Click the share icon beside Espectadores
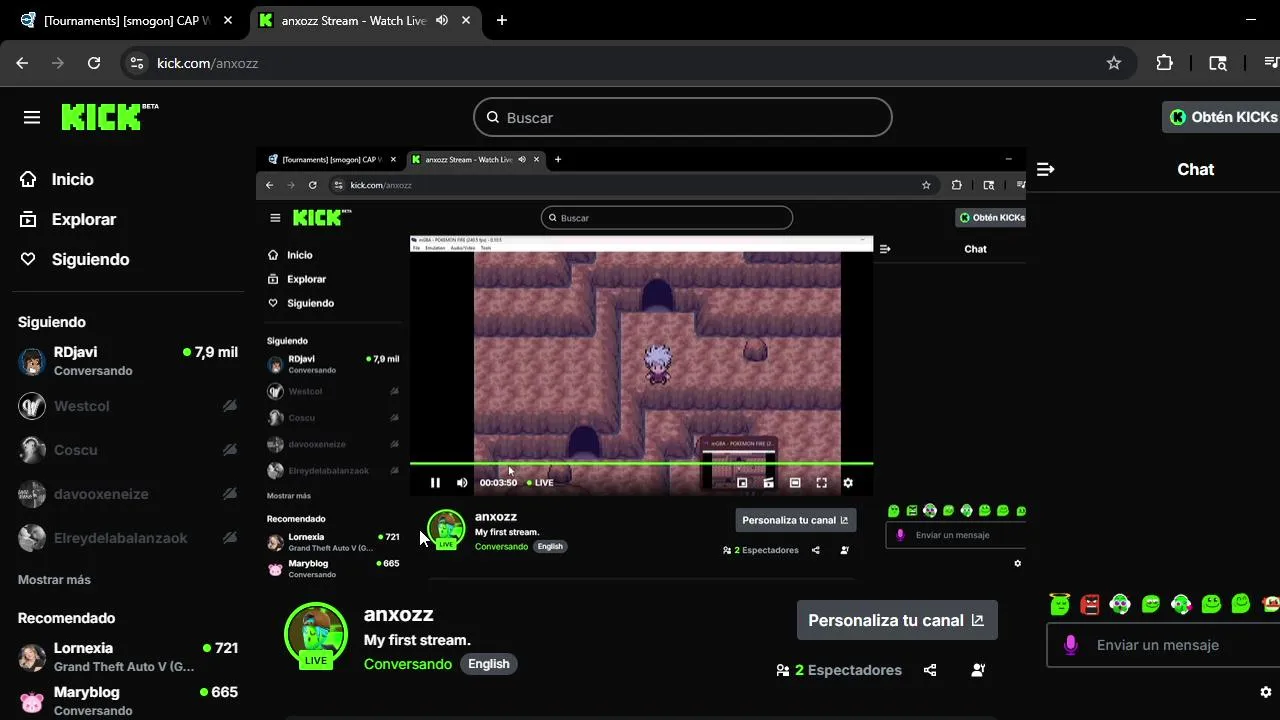This screenshot has width=1280, height=720. click(x=930, y=670)
